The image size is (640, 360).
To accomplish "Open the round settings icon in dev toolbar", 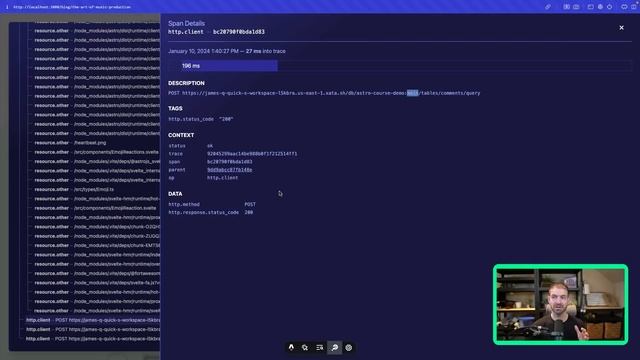I will click(x=349, y=347).
